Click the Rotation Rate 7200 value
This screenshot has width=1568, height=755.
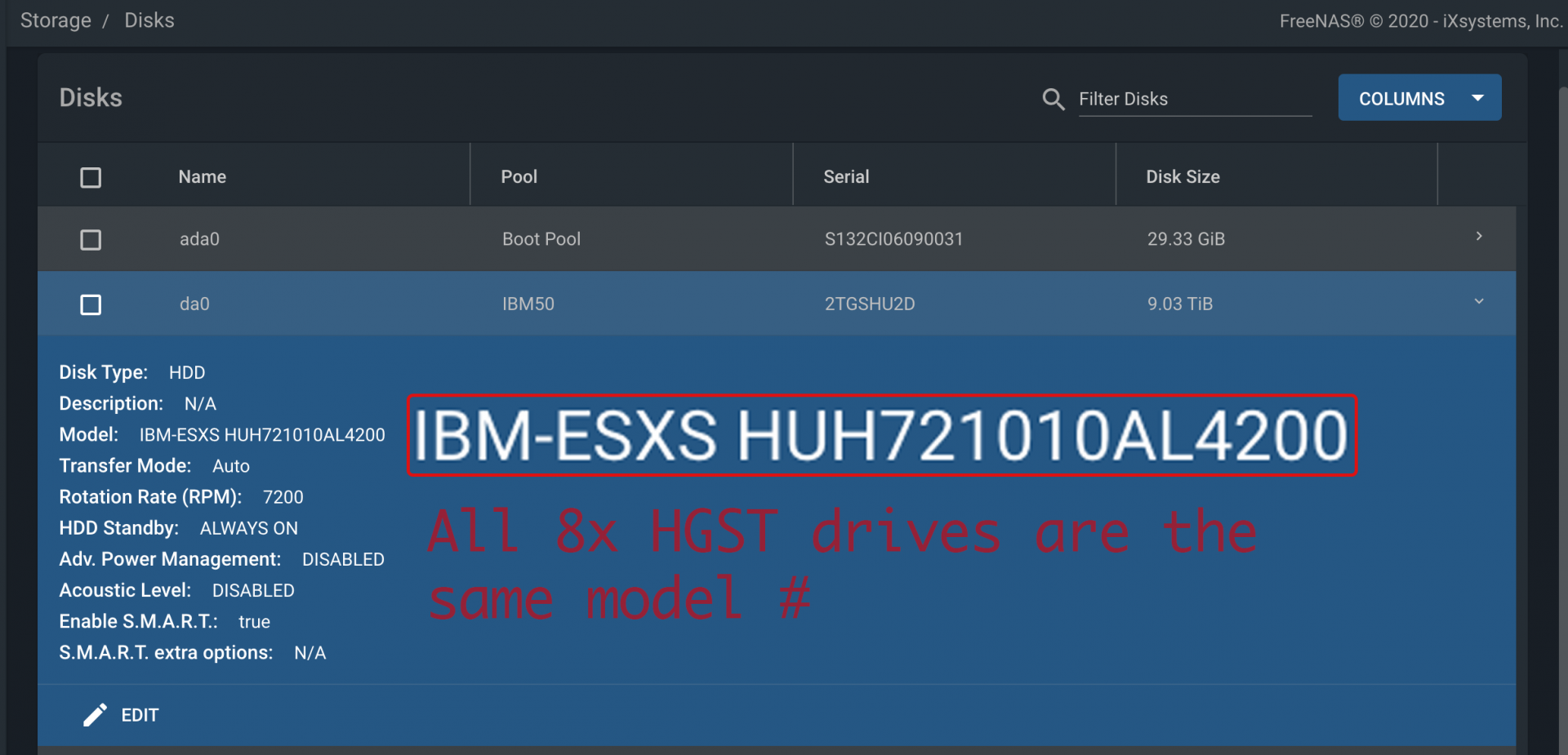[x=283, y=497]
